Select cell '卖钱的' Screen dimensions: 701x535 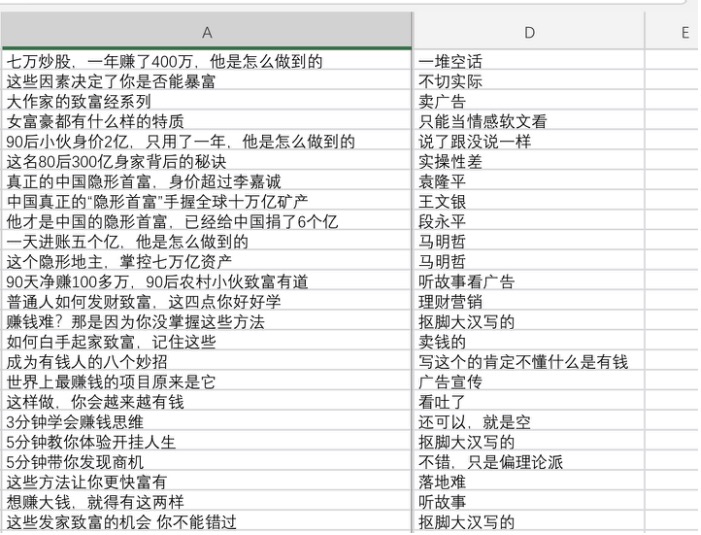(x=528, y=341)
